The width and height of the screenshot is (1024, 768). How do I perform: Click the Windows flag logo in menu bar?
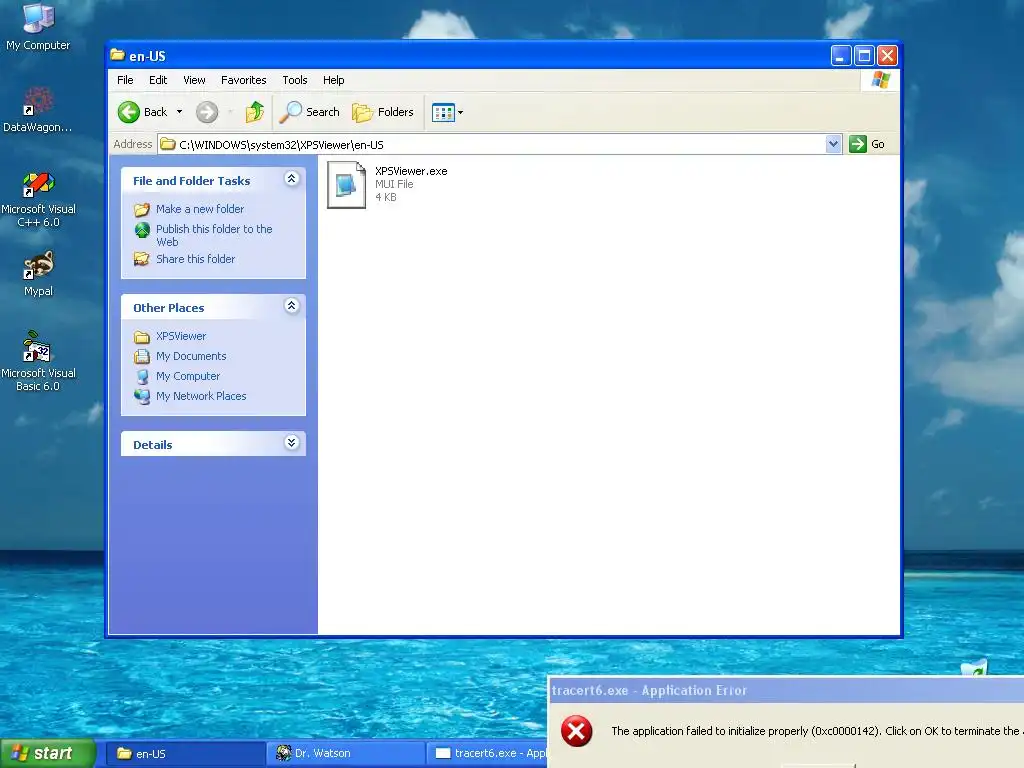(x=880, y=80)
